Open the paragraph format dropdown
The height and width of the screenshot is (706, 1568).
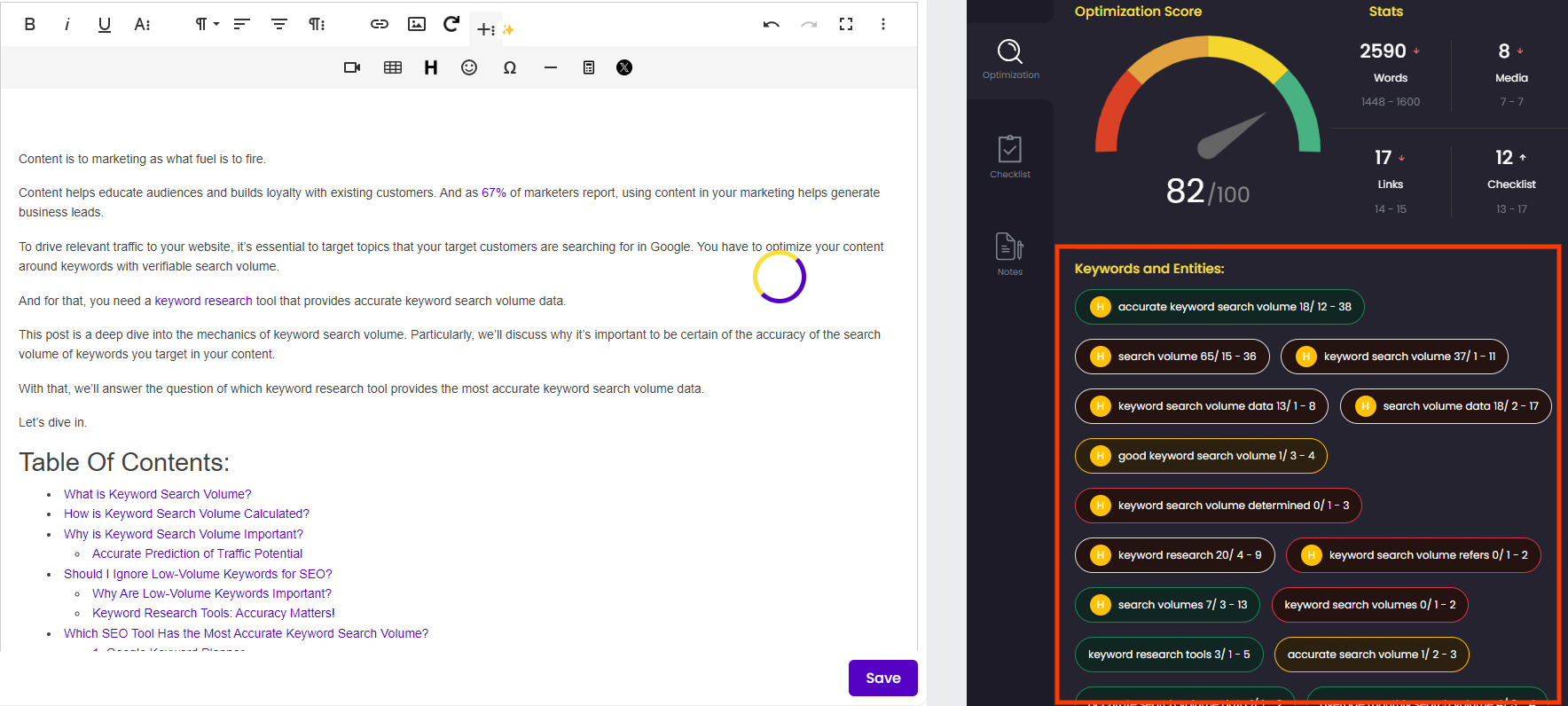[206, 24]
